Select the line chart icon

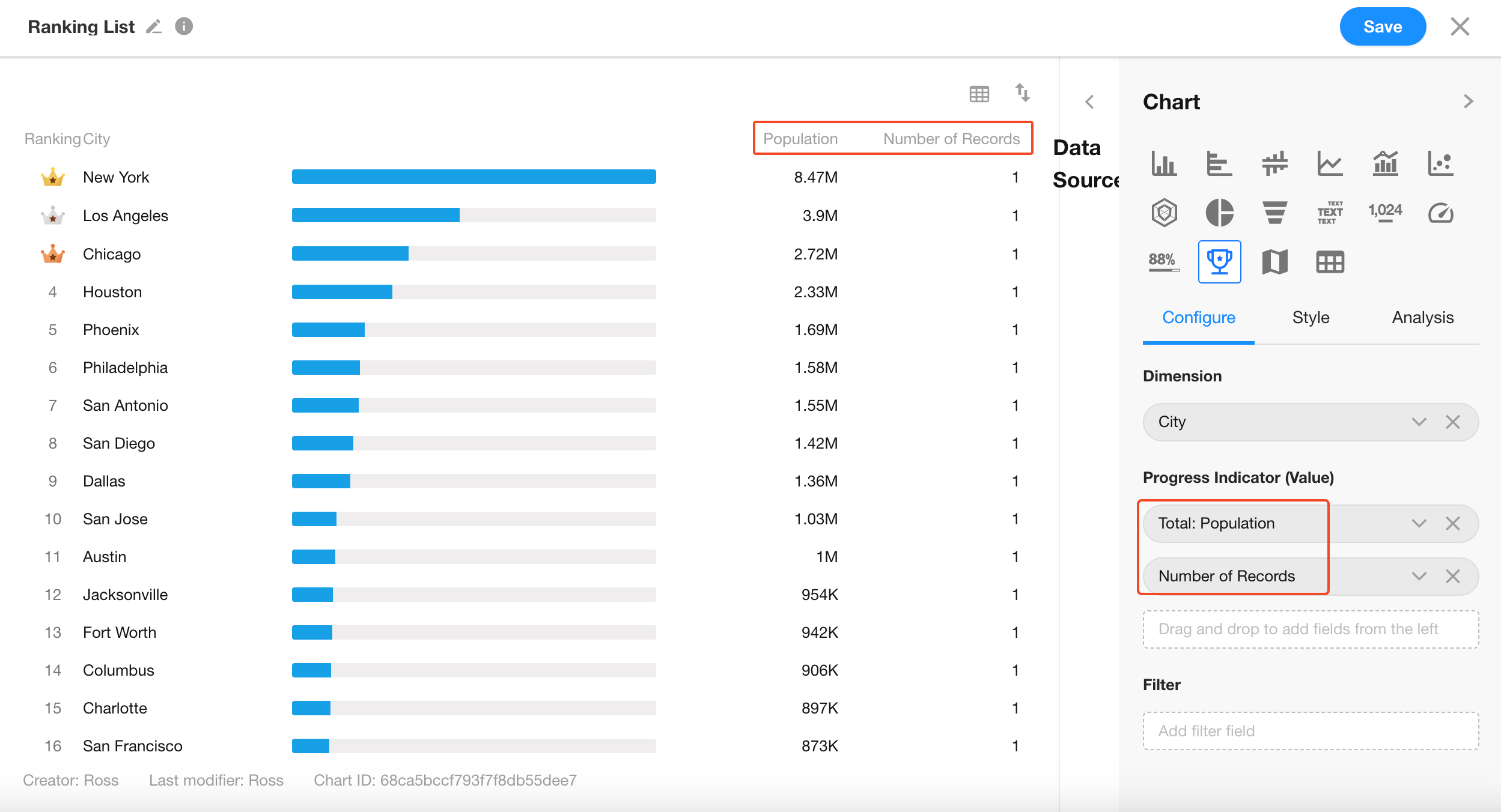[1330, 163]
